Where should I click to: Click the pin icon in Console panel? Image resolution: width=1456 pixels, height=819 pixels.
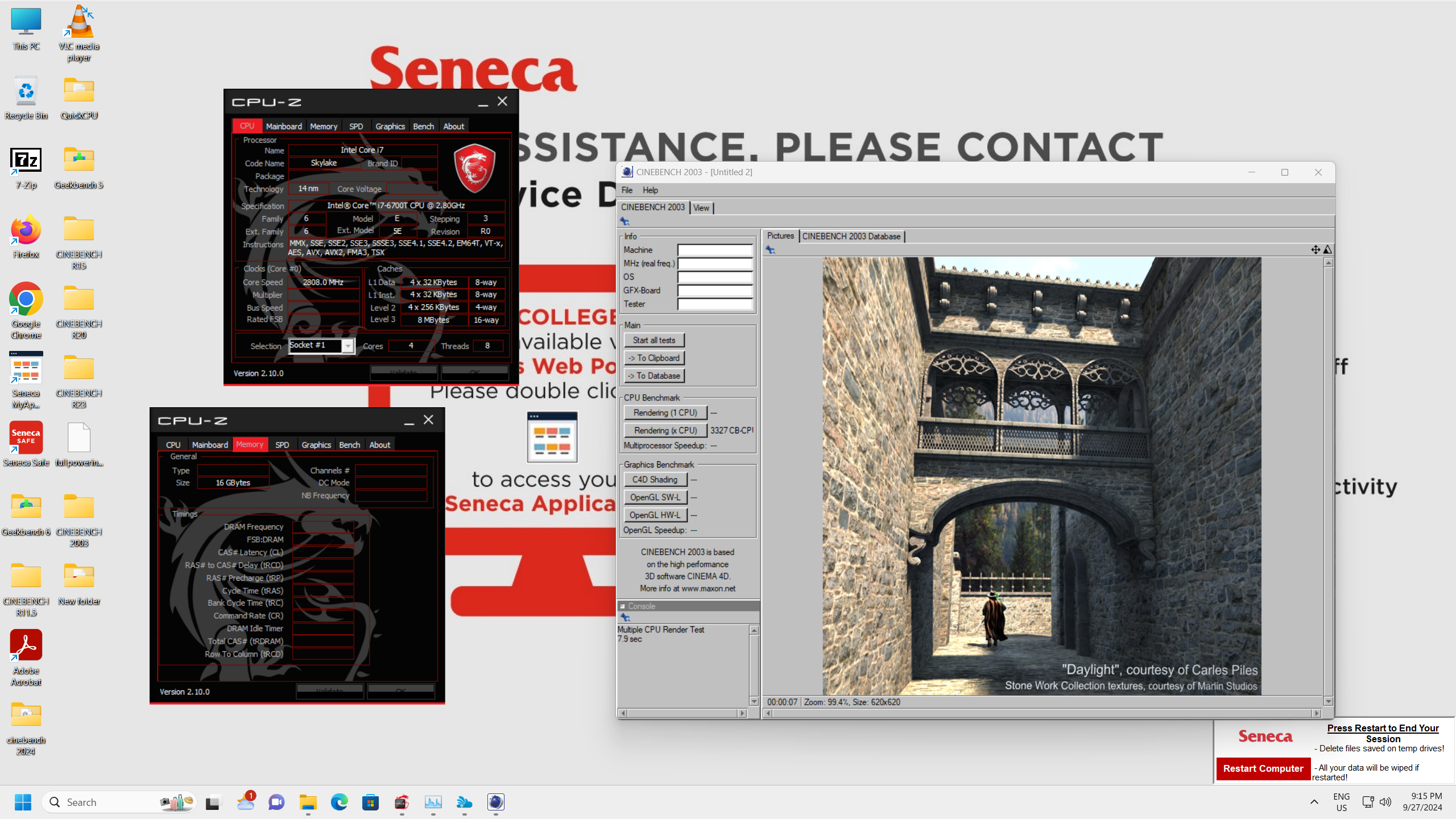[x=624, y=618]
